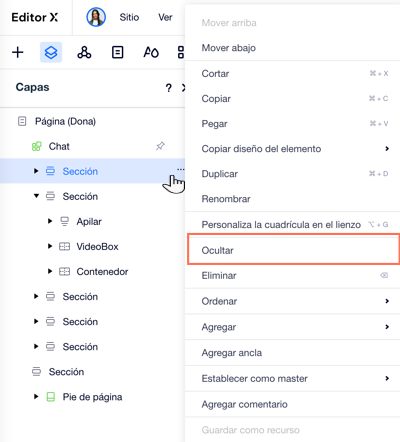The image size is (400, 442).
Task: Collapse the expanded Sección layer
Action: (36, 196)
